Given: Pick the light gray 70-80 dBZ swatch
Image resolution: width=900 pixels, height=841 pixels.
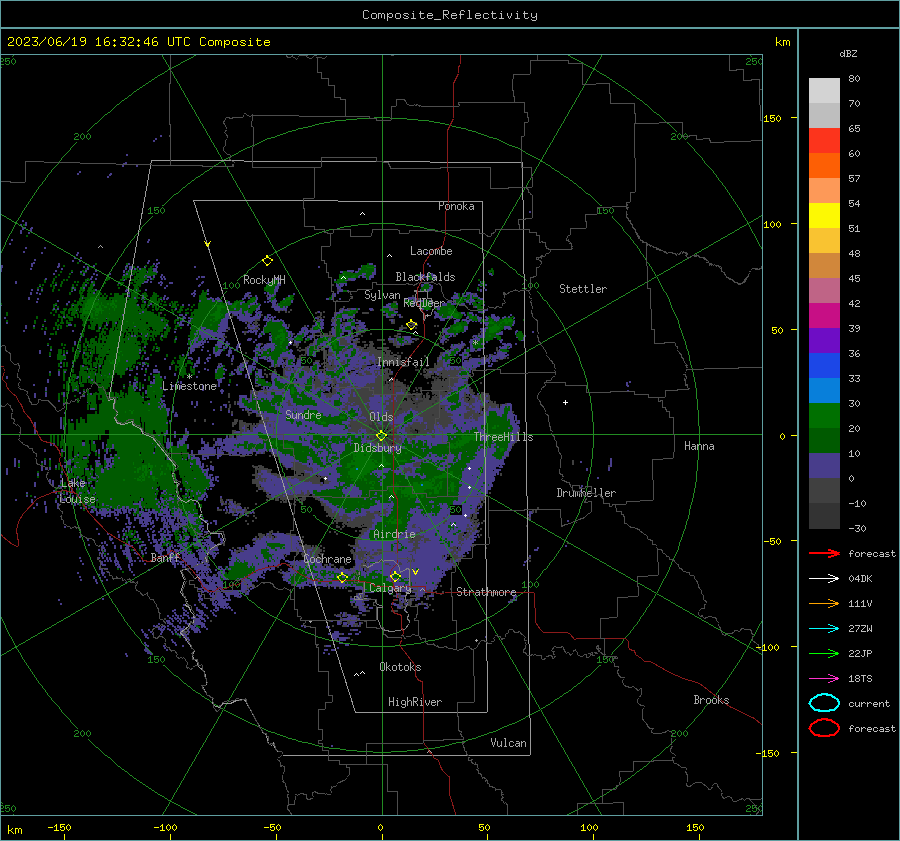Looking at the screenshot, I should (x=824, y=91).
